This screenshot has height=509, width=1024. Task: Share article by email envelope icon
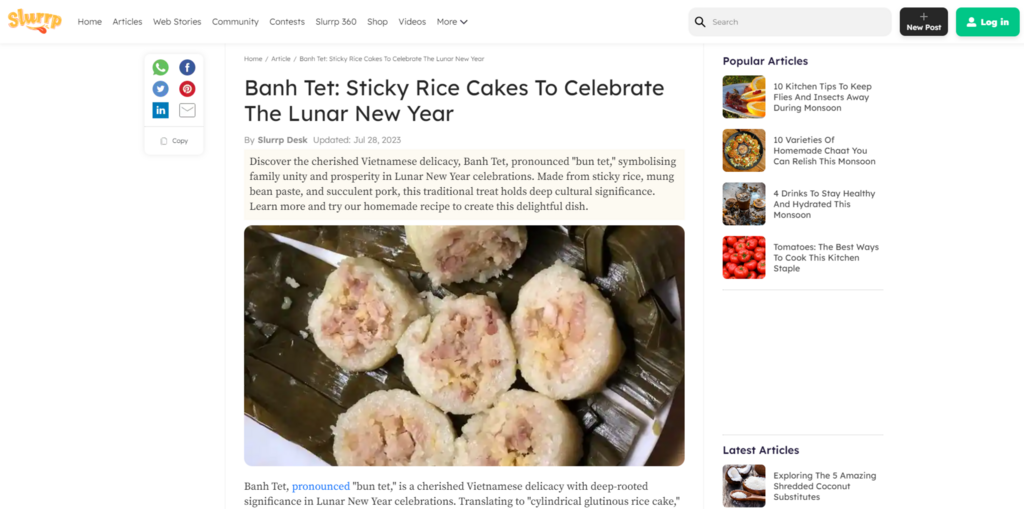click(x=187, y=110)
